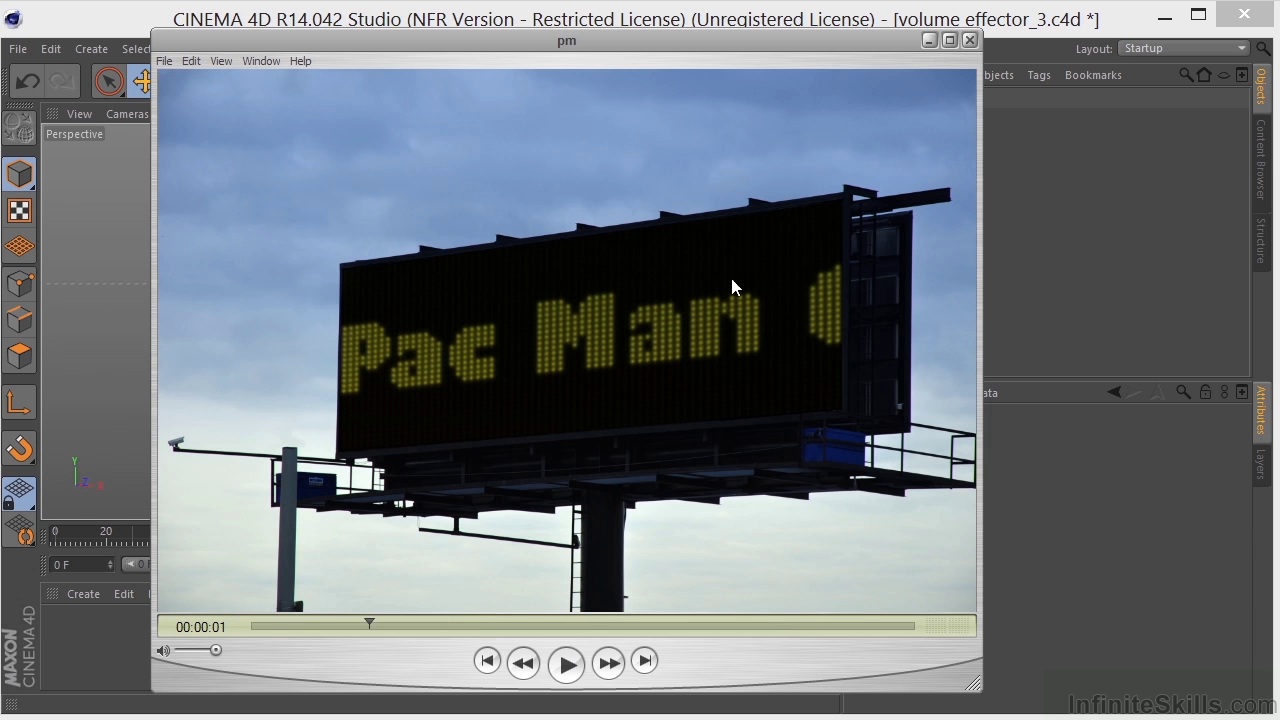1280x720 pixels.
Task: Click Object Manager new window plus icon
Action: [1242, 75]
